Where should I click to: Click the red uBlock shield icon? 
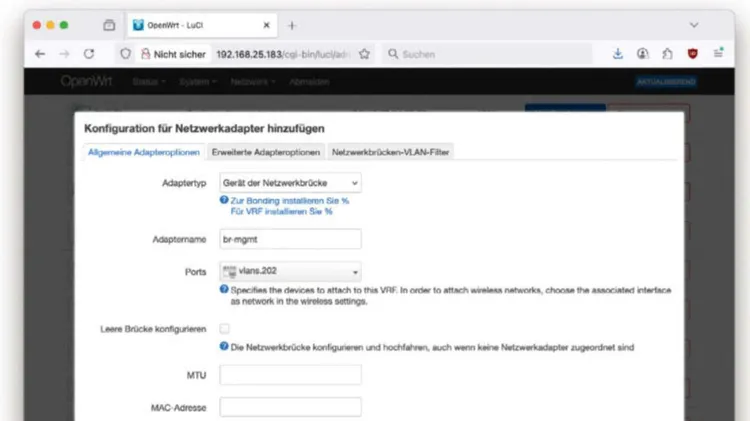pos(693,54)
